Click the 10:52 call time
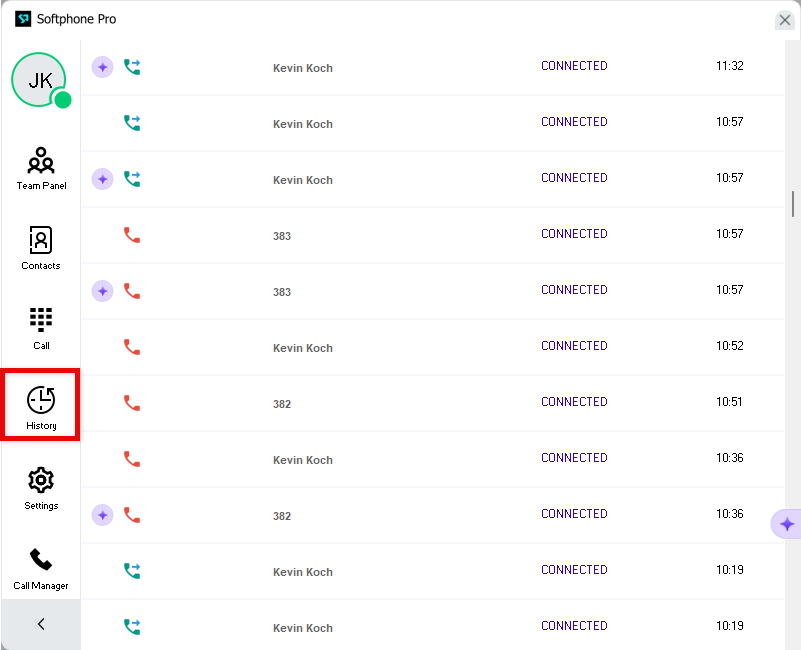Viewport: 801px width, 650px height. click(x=729, y=346)
